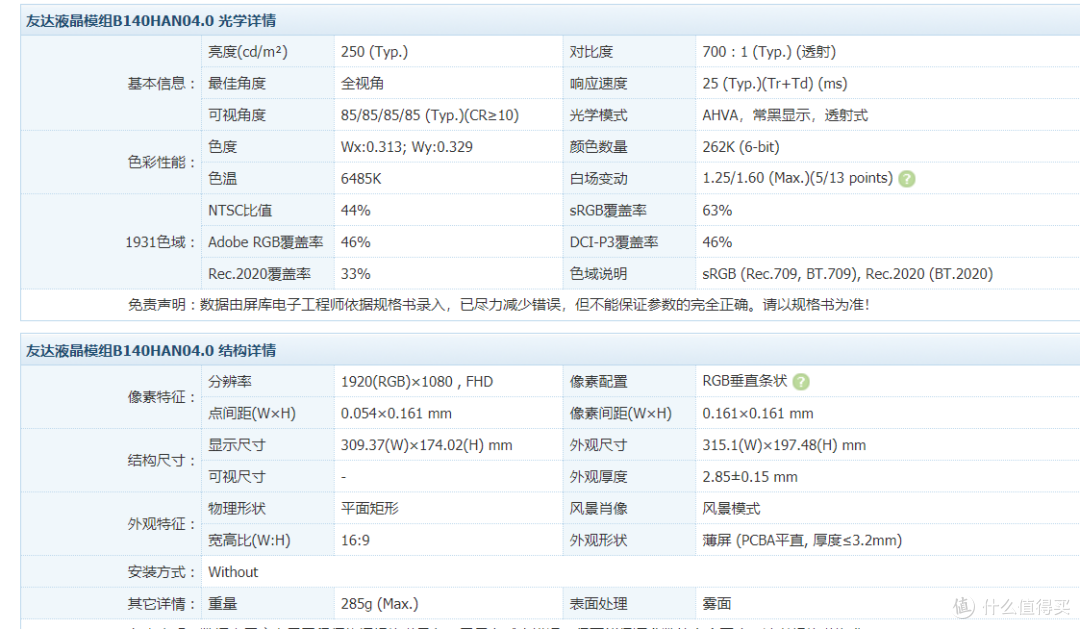Select resolution 1920(RGB)×1080 , FHD

pos(417,382)
